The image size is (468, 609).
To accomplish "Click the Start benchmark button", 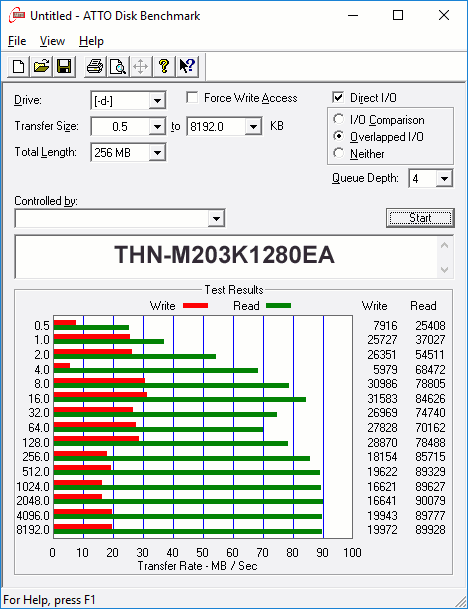I will click(x=420, y=218).
